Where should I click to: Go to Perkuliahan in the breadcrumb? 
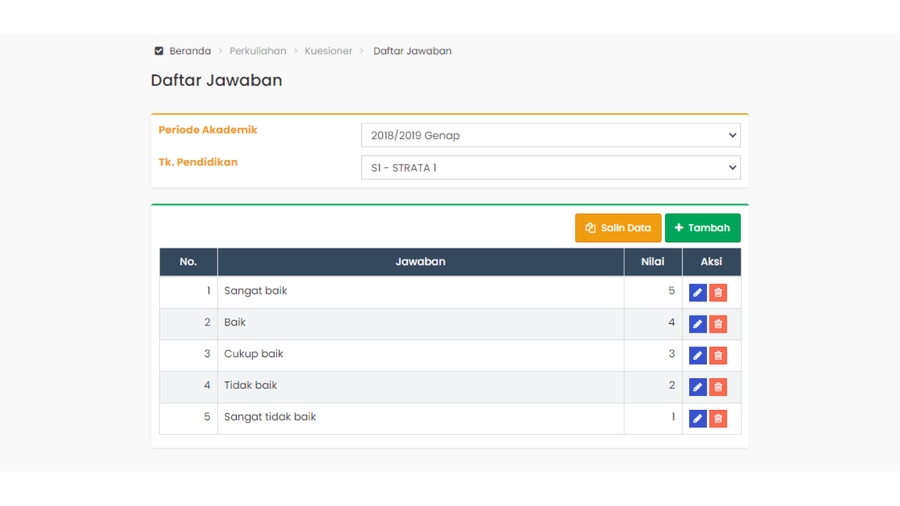click(x=257, y=51)
